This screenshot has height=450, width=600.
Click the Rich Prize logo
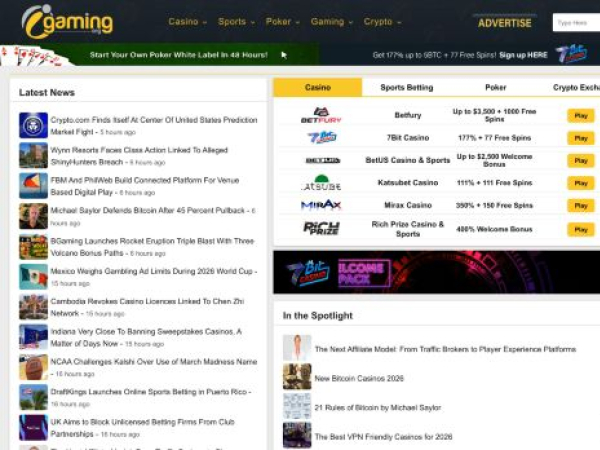click(321, 228)
